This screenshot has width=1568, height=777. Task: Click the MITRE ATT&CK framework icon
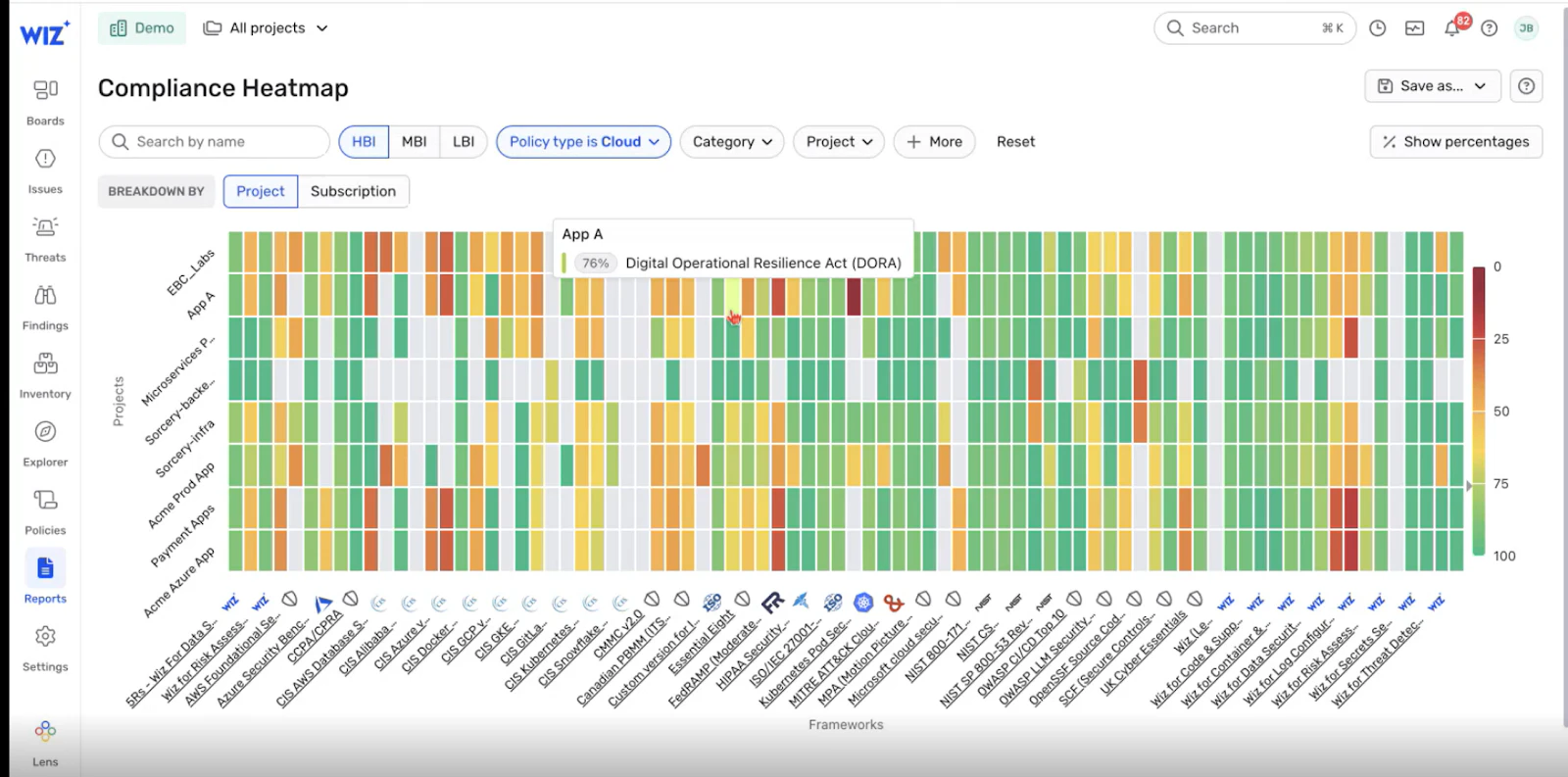click(x=894, y=603)
